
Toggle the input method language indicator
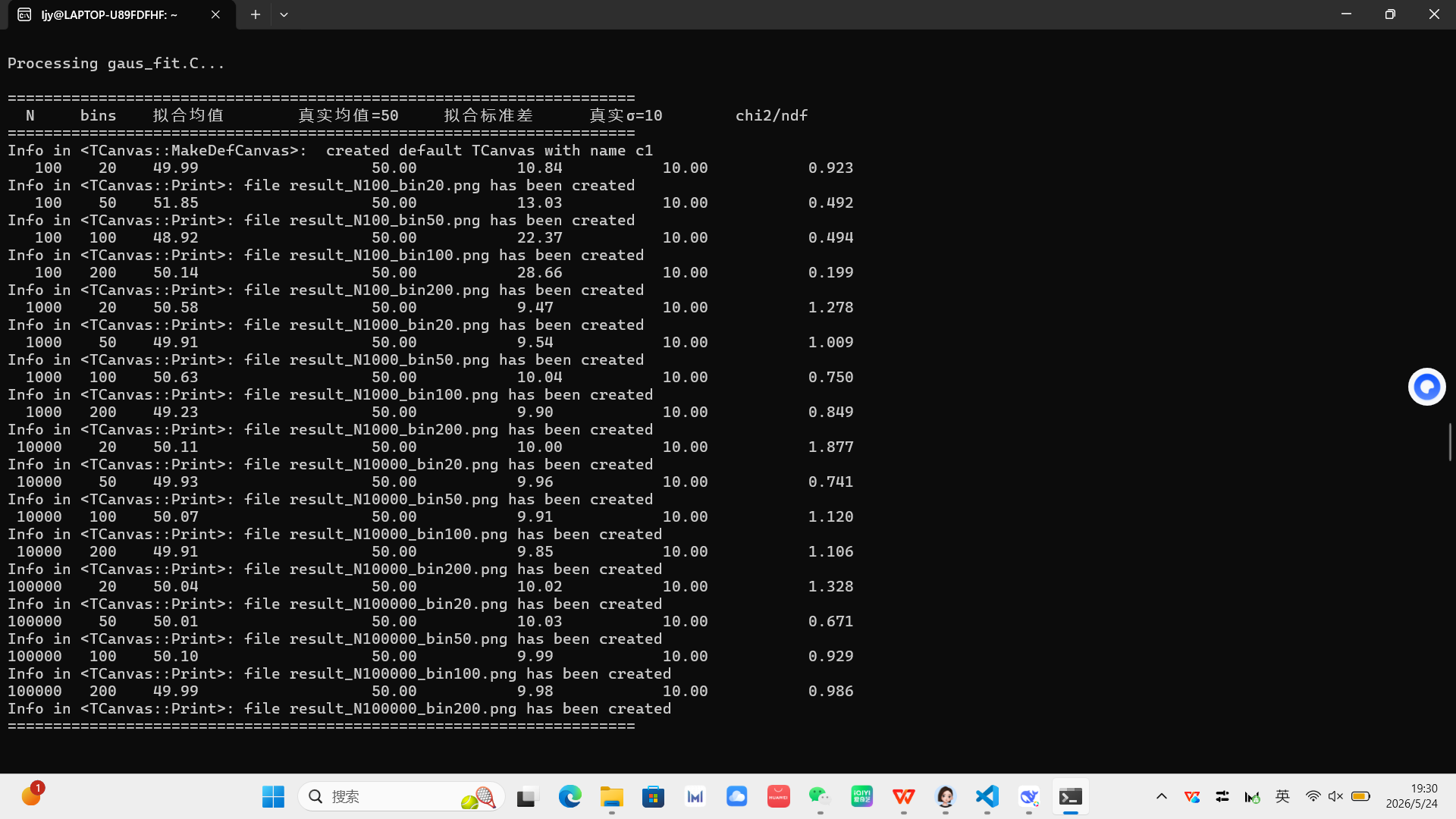[x=1282, y=796]
